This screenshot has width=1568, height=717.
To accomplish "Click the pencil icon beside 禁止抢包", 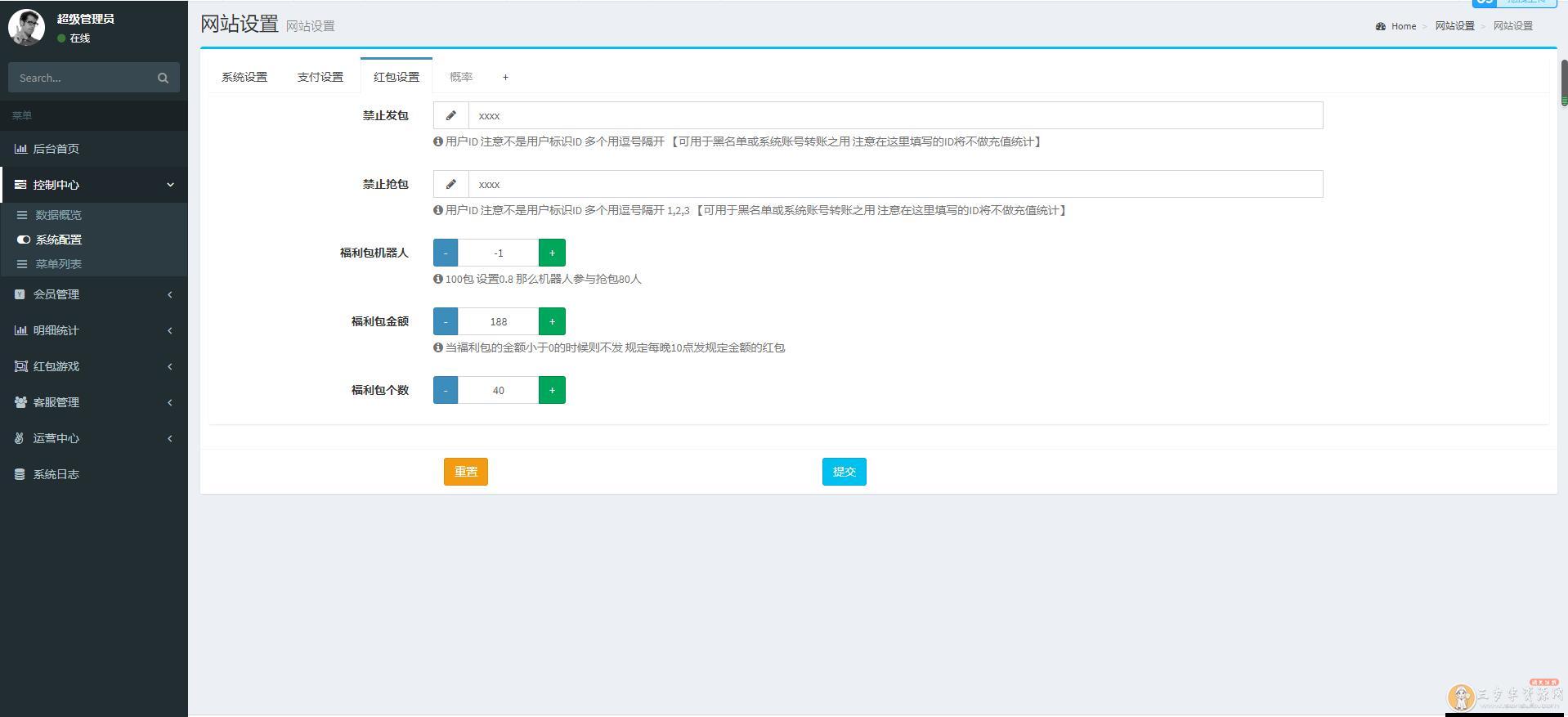I will point(450,185).
